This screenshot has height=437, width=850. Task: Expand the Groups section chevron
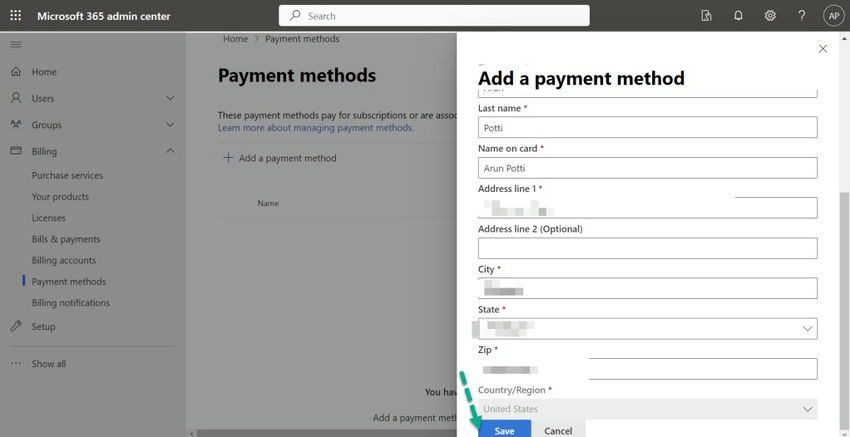(x=170, y=125)
